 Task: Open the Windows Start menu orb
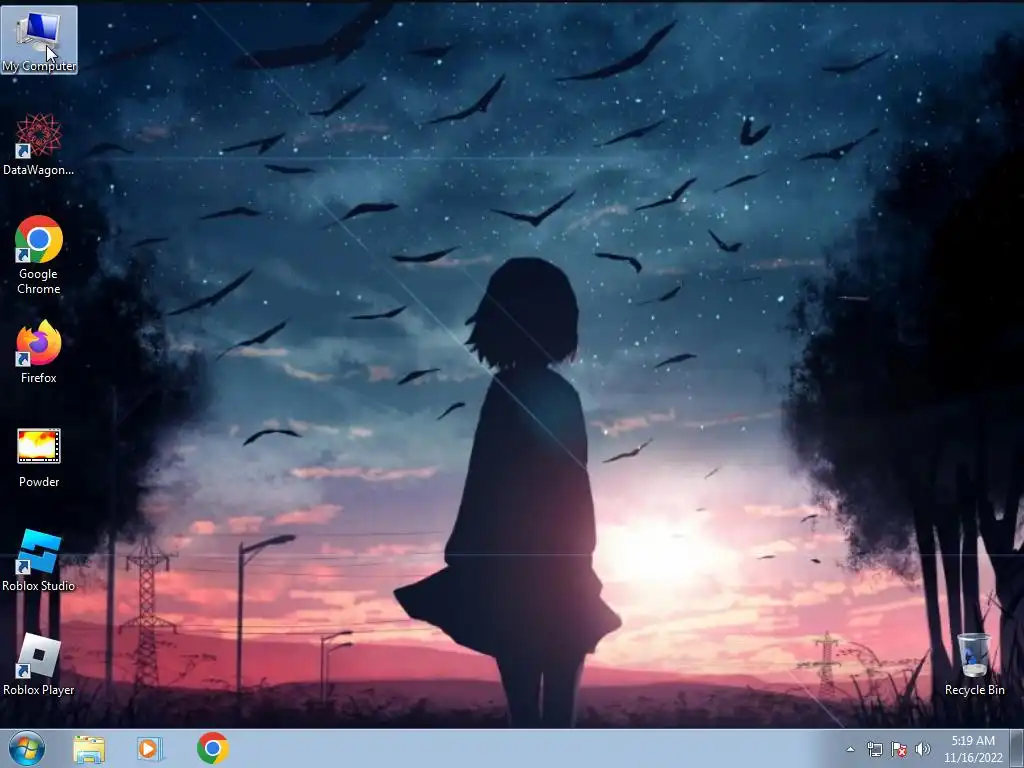27,748
